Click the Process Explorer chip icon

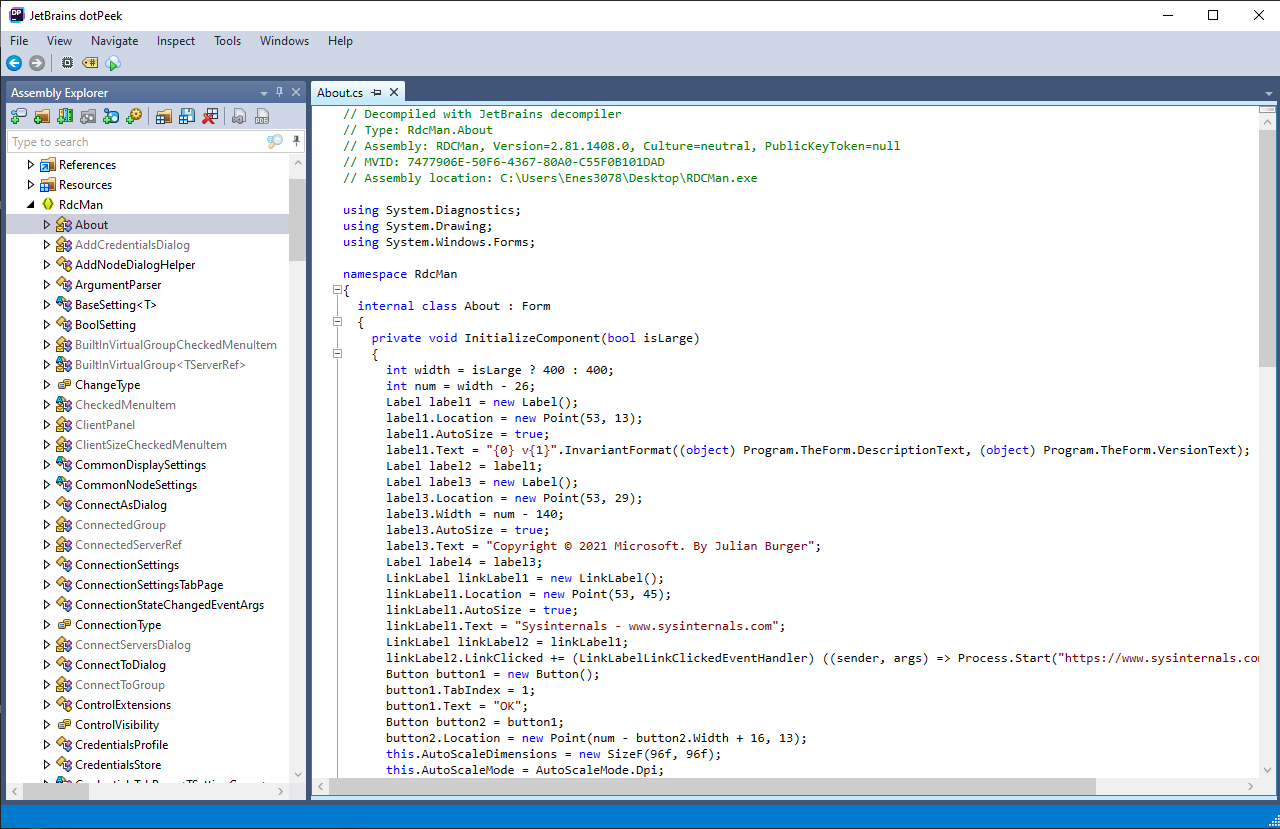tap(67, 63)
